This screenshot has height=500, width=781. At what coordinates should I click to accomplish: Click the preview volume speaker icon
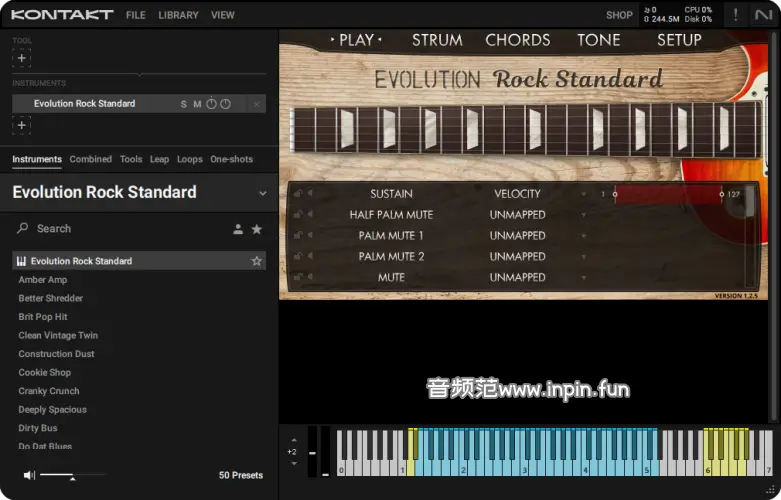point(29,475)
